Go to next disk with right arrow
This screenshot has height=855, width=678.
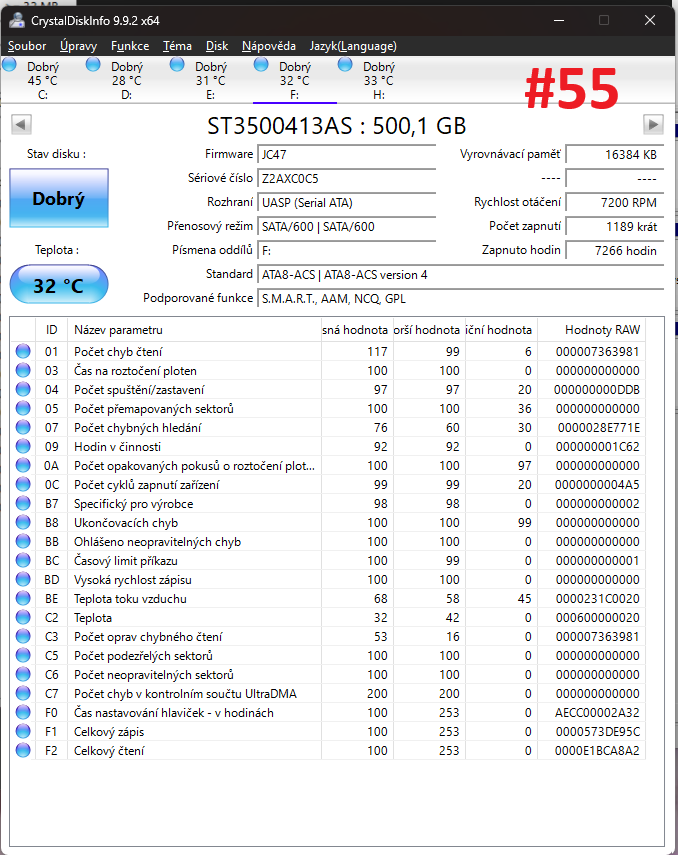653,125
